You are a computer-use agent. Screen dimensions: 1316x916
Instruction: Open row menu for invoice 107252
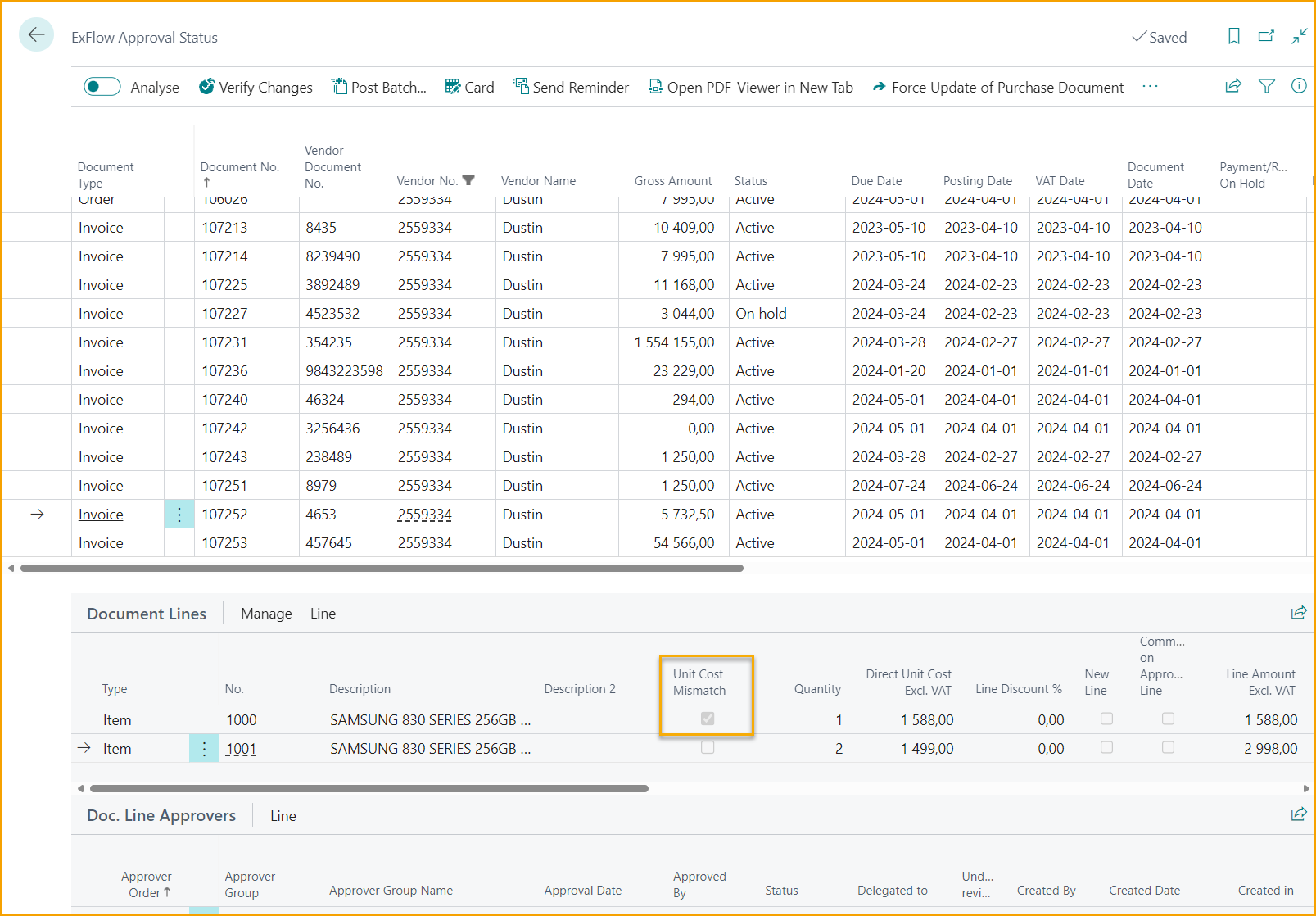tap(179, 515)
